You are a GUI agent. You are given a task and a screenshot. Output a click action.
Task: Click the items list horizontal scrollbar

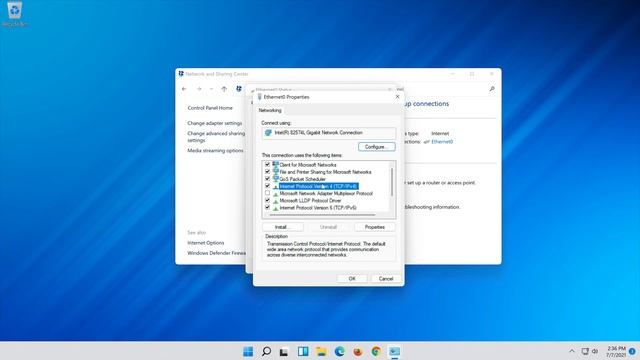[322, 215]
